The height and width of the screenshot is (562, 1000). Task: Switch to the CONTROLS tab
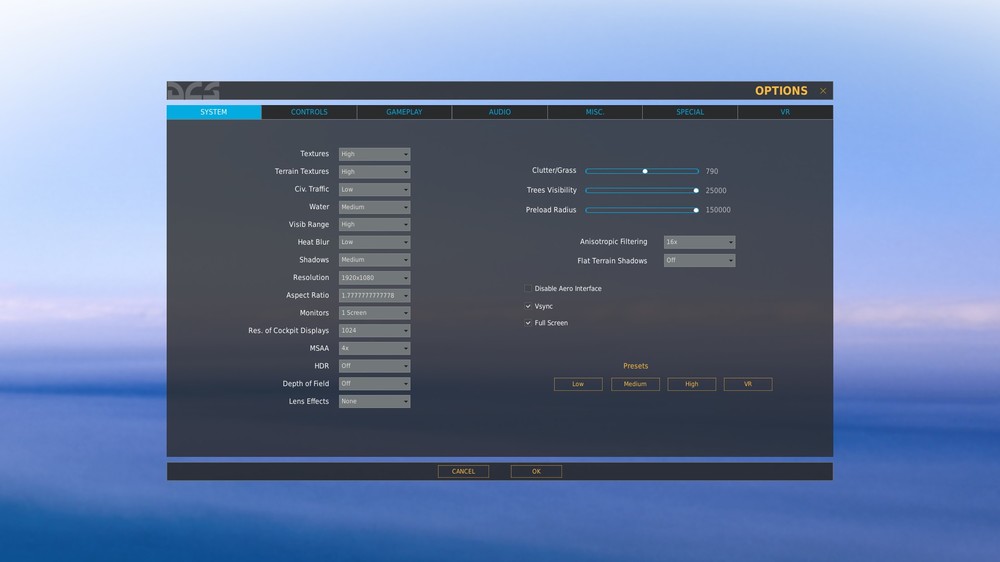309,112
